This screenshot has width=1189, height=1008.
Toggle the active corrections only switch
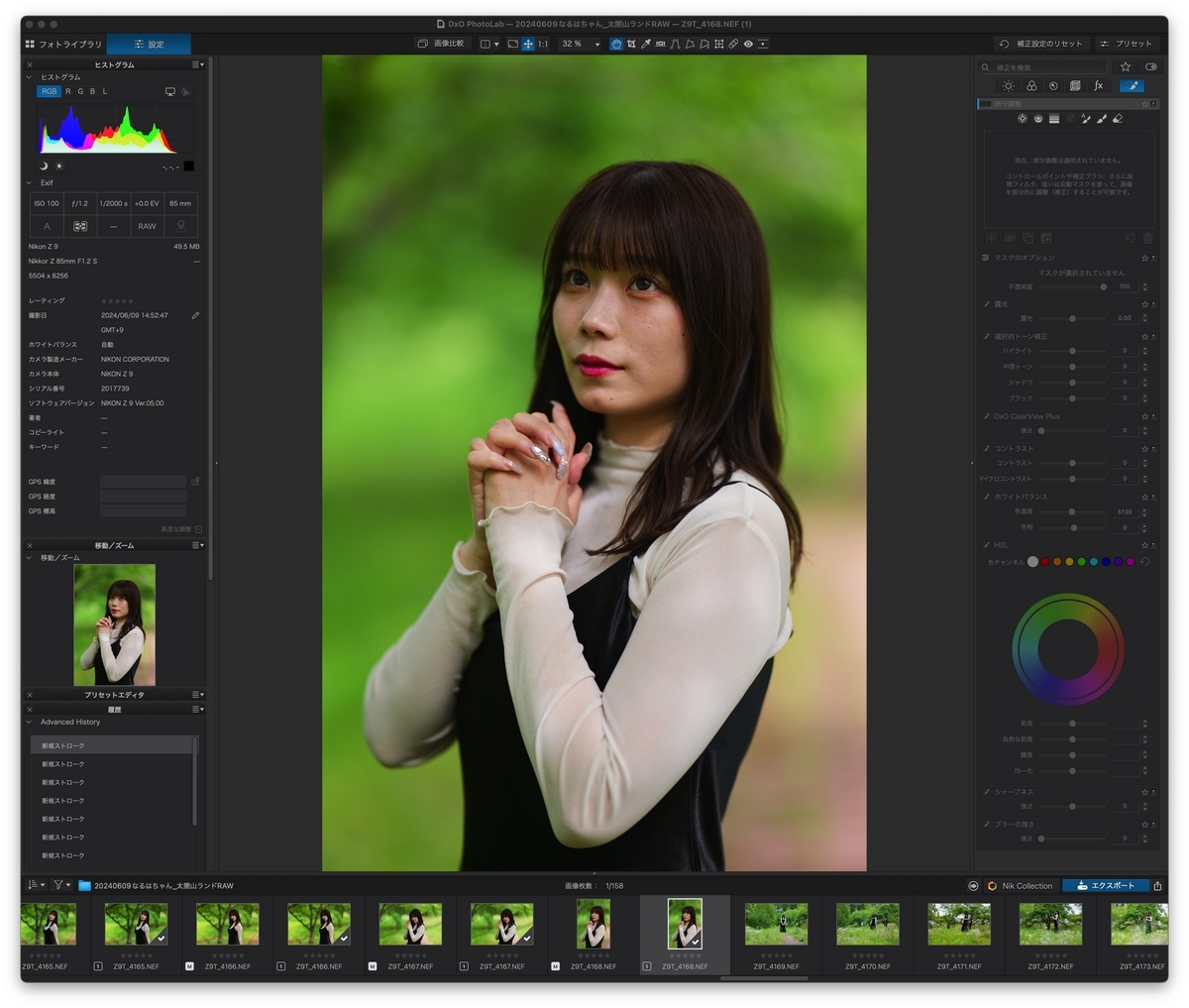[x=1150, y=67]
